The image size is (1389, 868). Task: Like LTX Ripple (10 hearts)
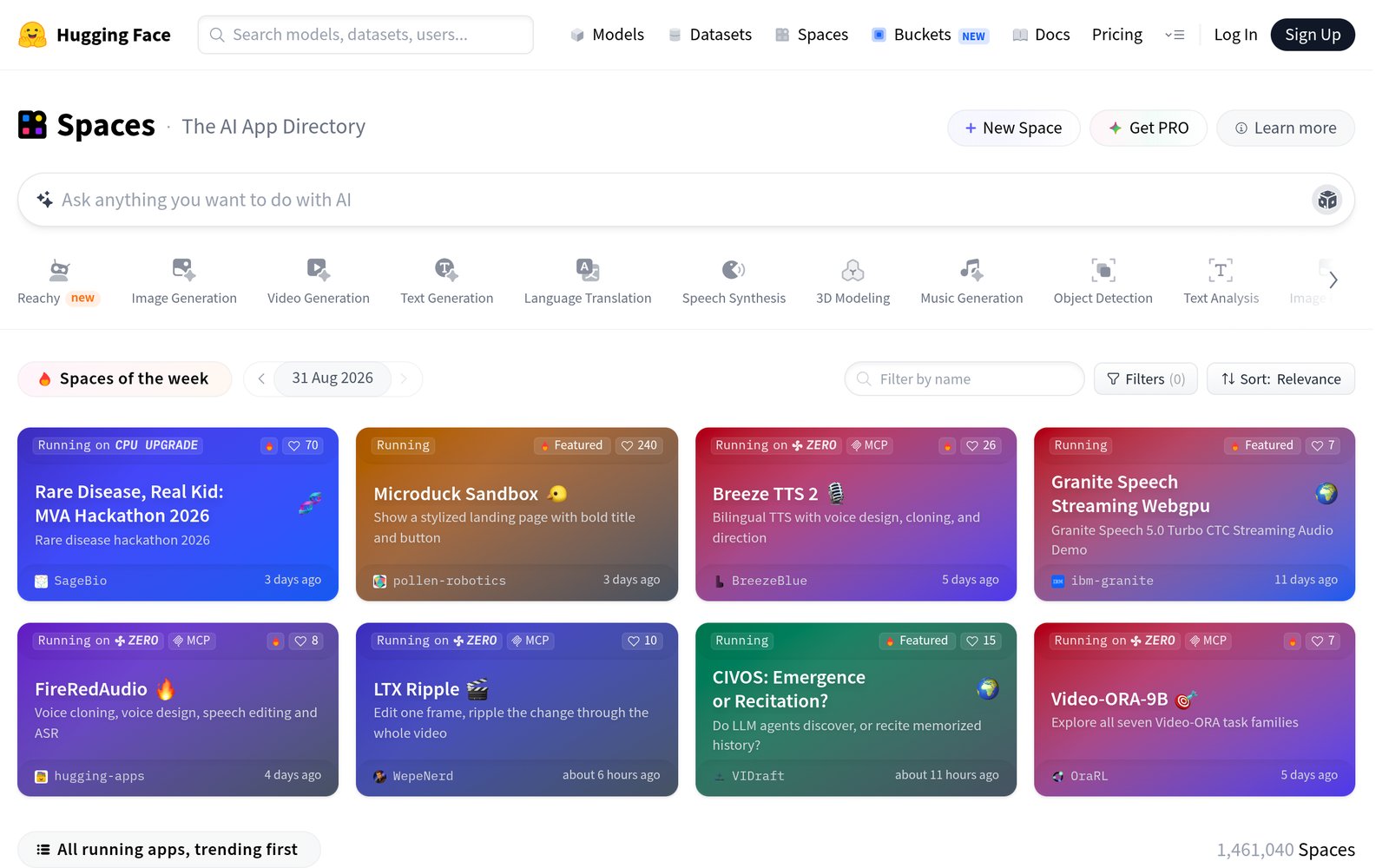coord(642,641)
